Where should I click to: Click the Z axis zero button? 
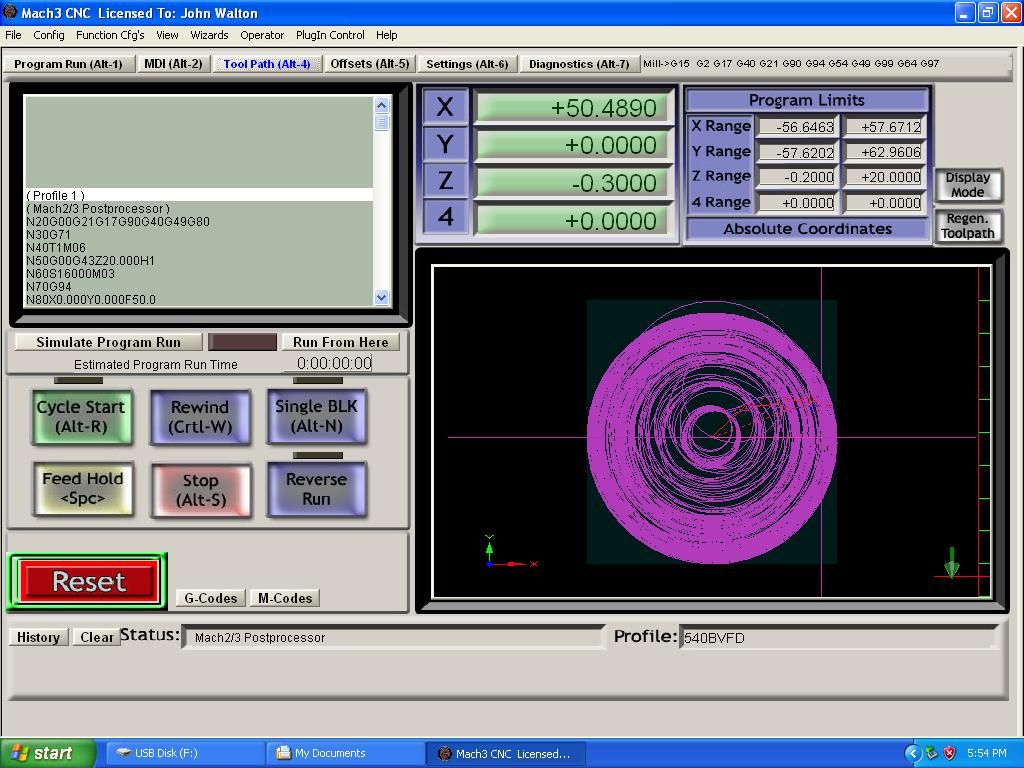click(445, 181)
